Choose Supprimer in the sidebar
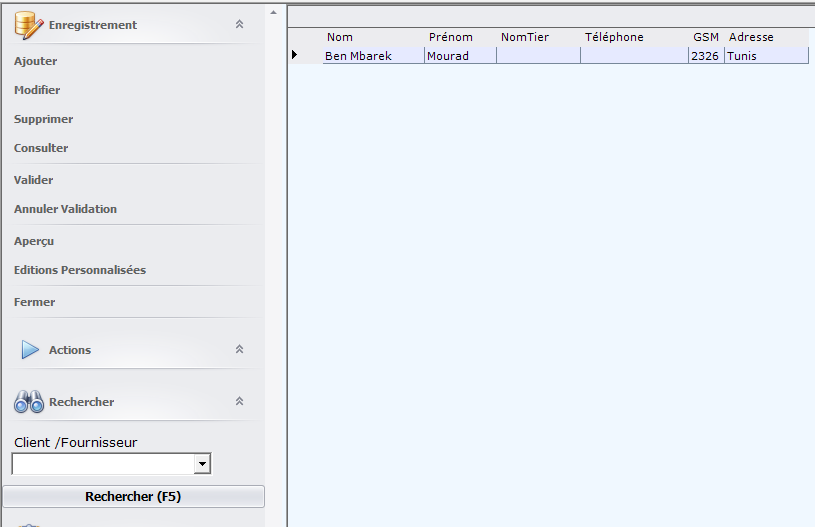 [43, 119]
